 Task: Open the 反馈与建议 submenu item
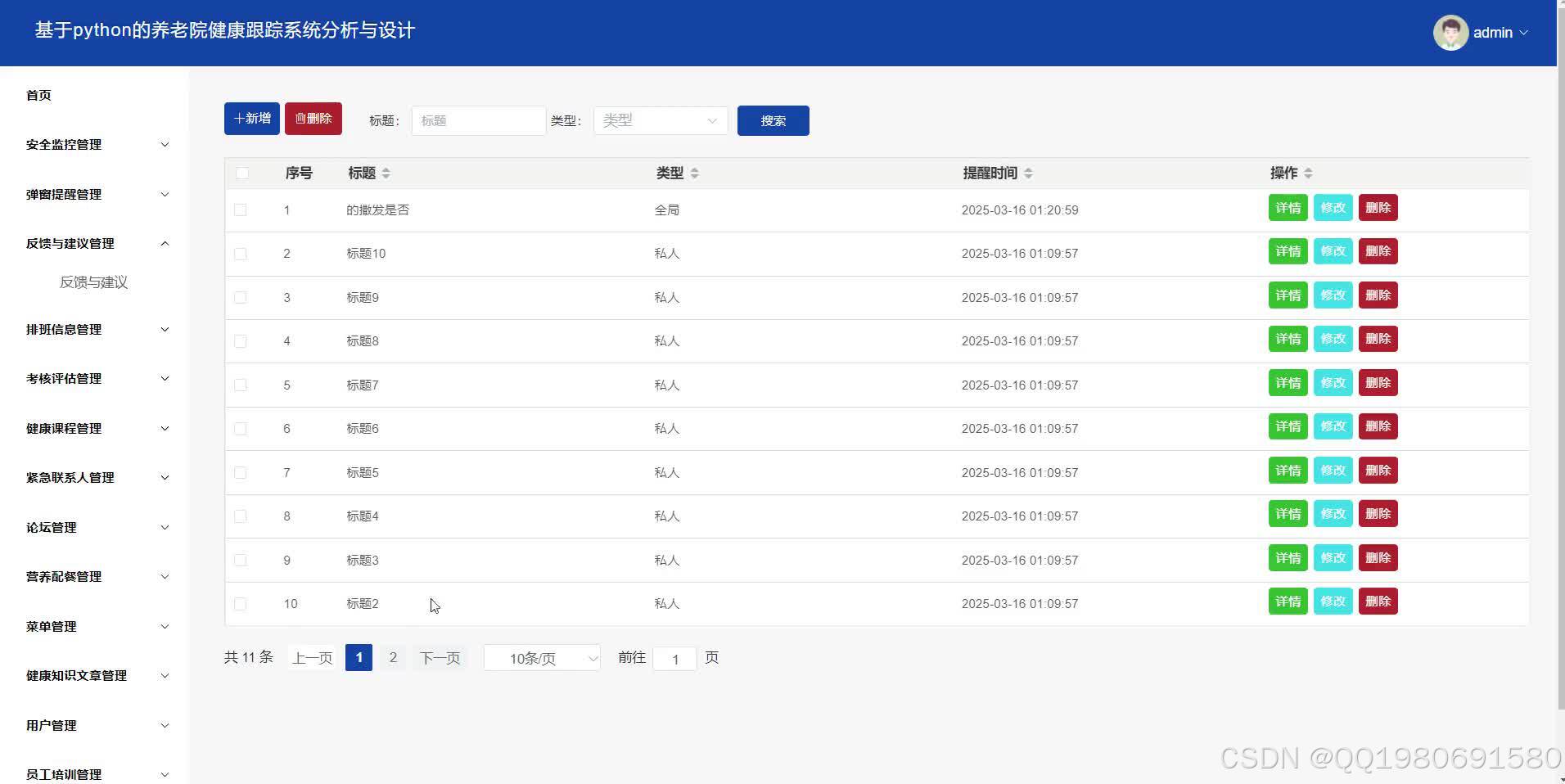pos(92,282)
